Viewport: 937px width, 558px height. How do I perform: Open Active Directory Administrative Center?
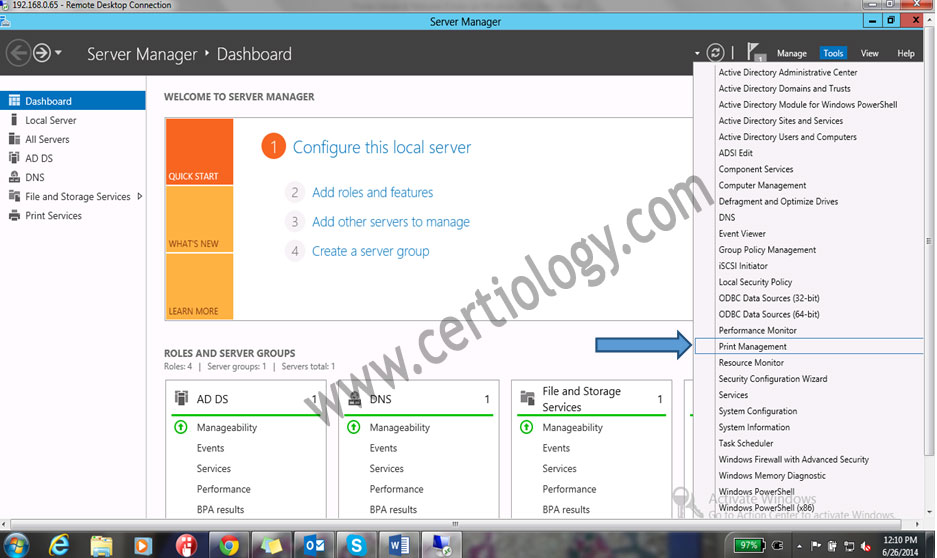[788, 72]
